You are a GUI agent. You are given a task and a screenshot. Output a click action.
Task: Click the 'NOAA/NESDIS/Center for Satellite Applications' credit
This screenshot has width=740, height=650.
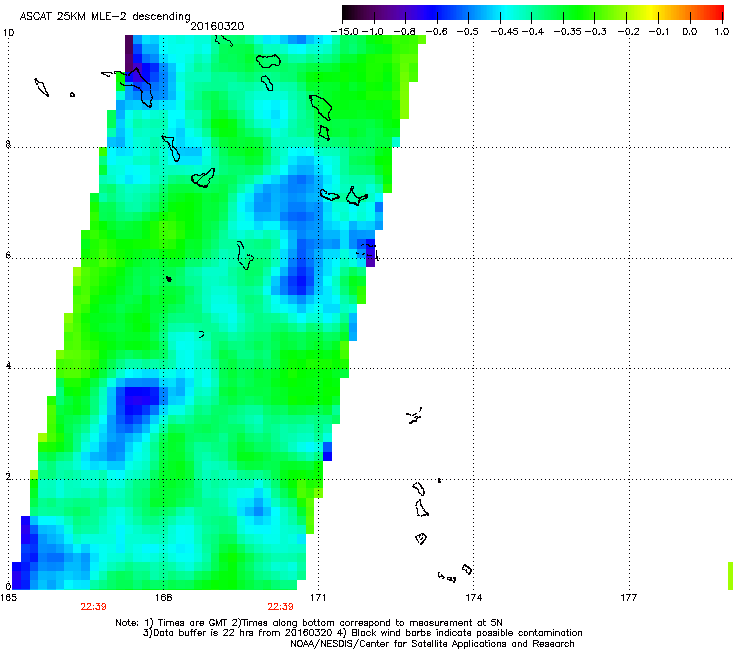[x=432, y=644]
